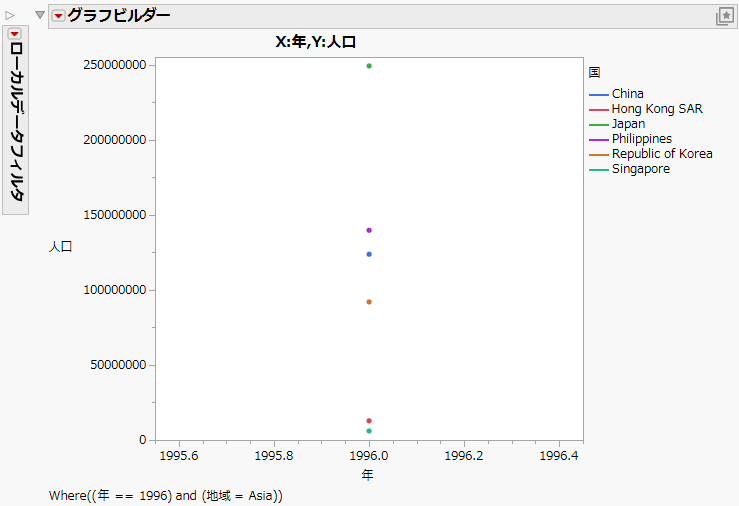This screenshot has width=739, height=506.
Task: Click the 100000000 Y axis tick label
Action: pyautogui.click(x=115, y=290)
